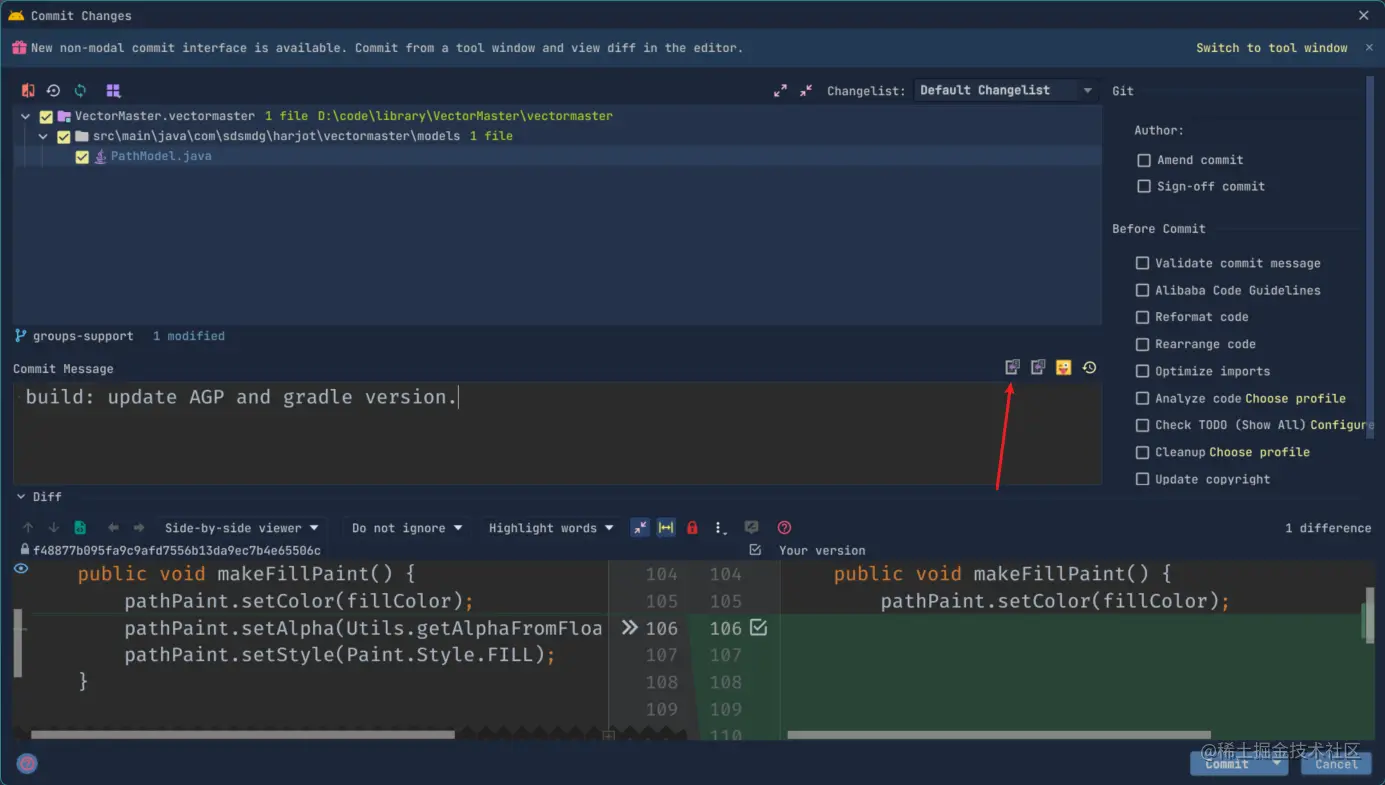Click the red help question mark icon
Viewport: 1385px width, 785px height.
tap(784, 528)
